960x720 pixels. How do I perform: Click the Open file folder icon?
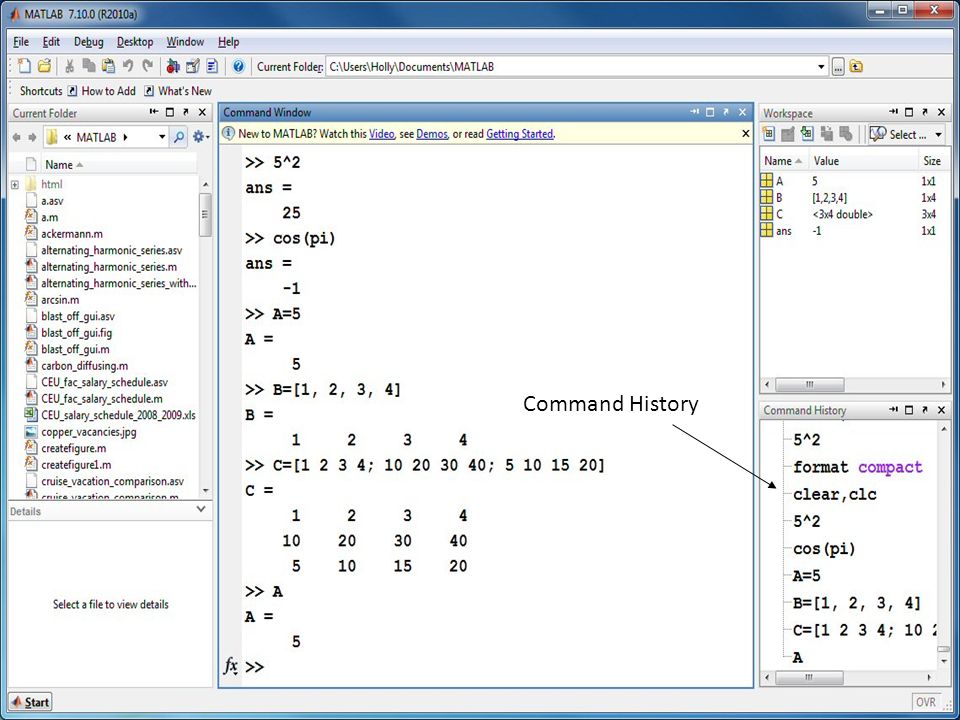pyautogui.click(x=44, y=66)
